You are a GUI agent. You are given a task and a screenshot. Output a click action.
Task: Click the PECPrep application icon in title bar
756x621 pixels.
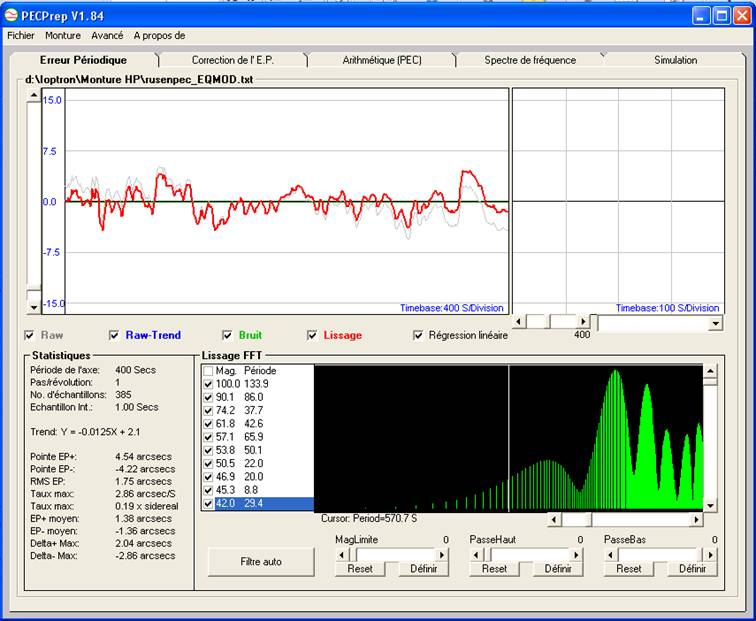[12, 16]
